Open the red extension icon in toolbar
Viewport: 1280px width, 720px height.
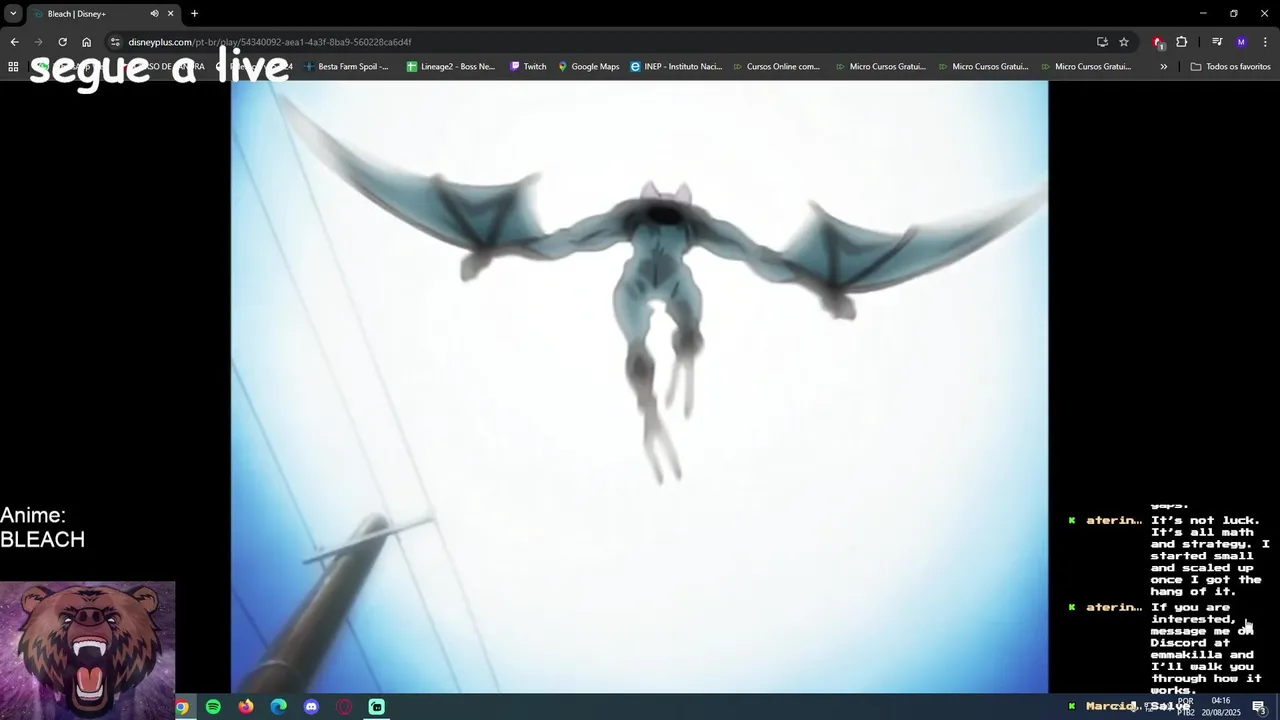(1158, 42)
